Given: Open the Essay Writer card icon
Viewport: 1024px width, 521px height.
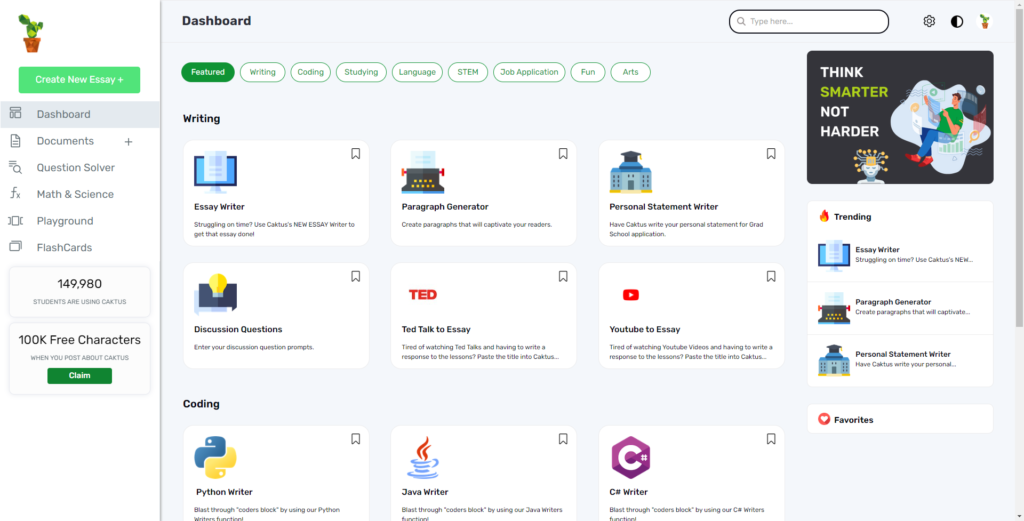Looking at the screenshot, I should (x=215, y=172).
